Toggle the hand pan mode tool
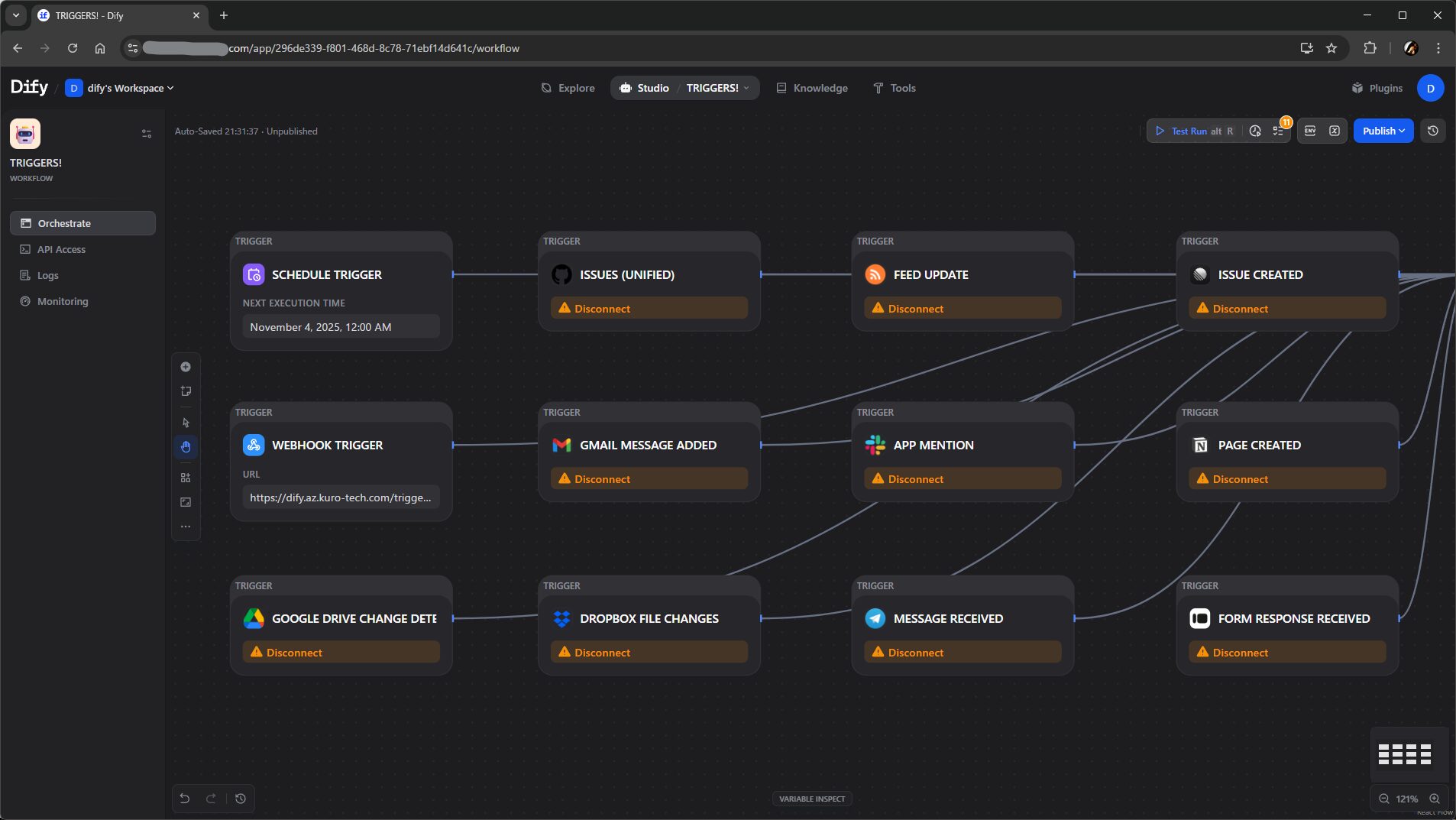 pos(186,447)
